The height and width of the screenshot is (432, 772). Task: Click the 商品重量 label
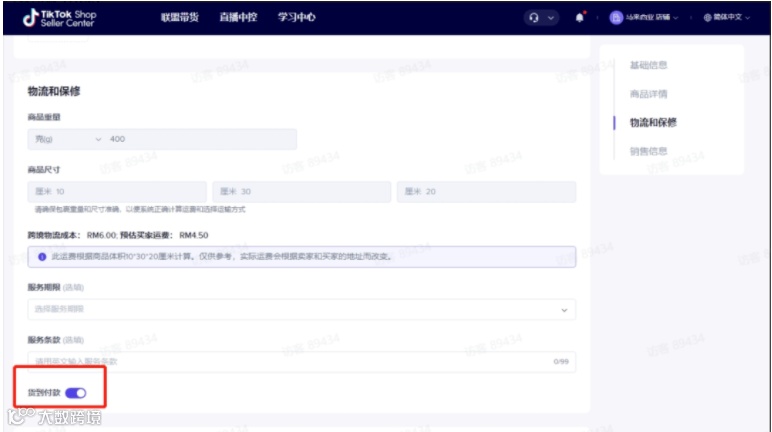tap(44, 117)
